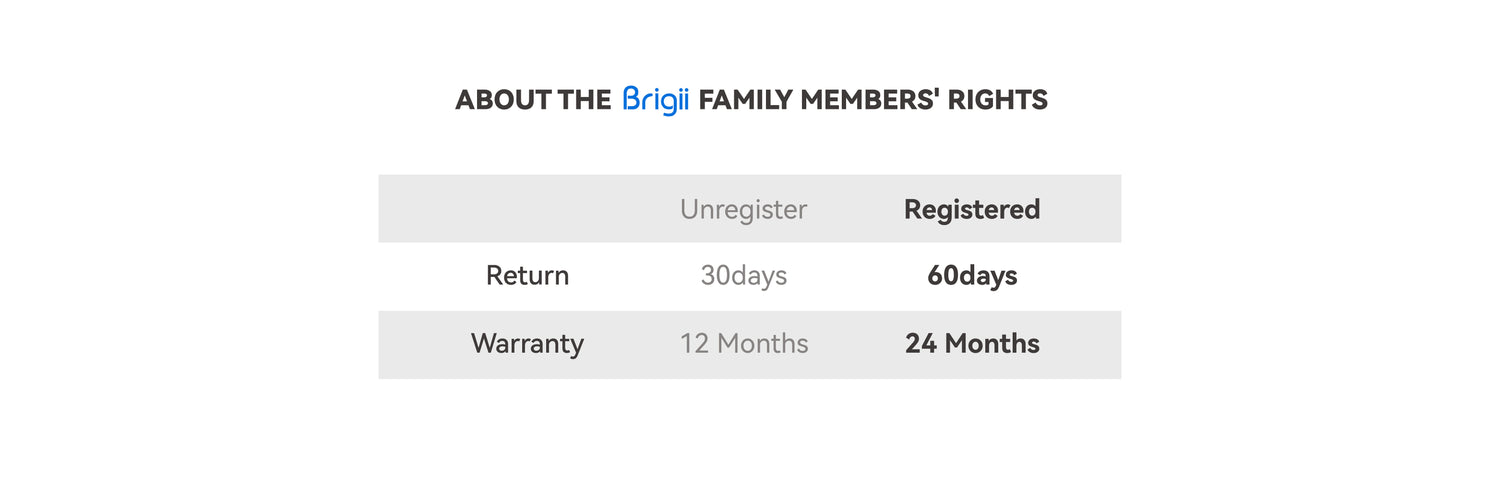Select the Registered column header

click(x=972, y=209)
